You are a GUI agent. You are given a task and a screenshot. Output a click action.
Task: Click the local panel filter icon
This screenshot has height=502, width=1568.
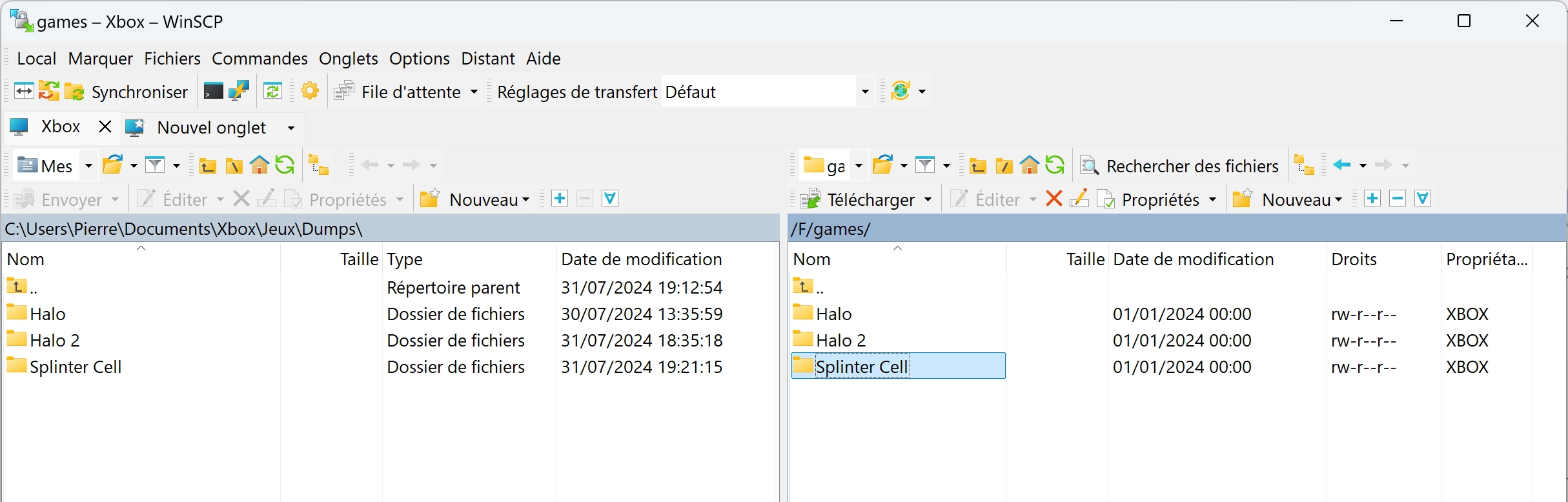click(155, 165)
